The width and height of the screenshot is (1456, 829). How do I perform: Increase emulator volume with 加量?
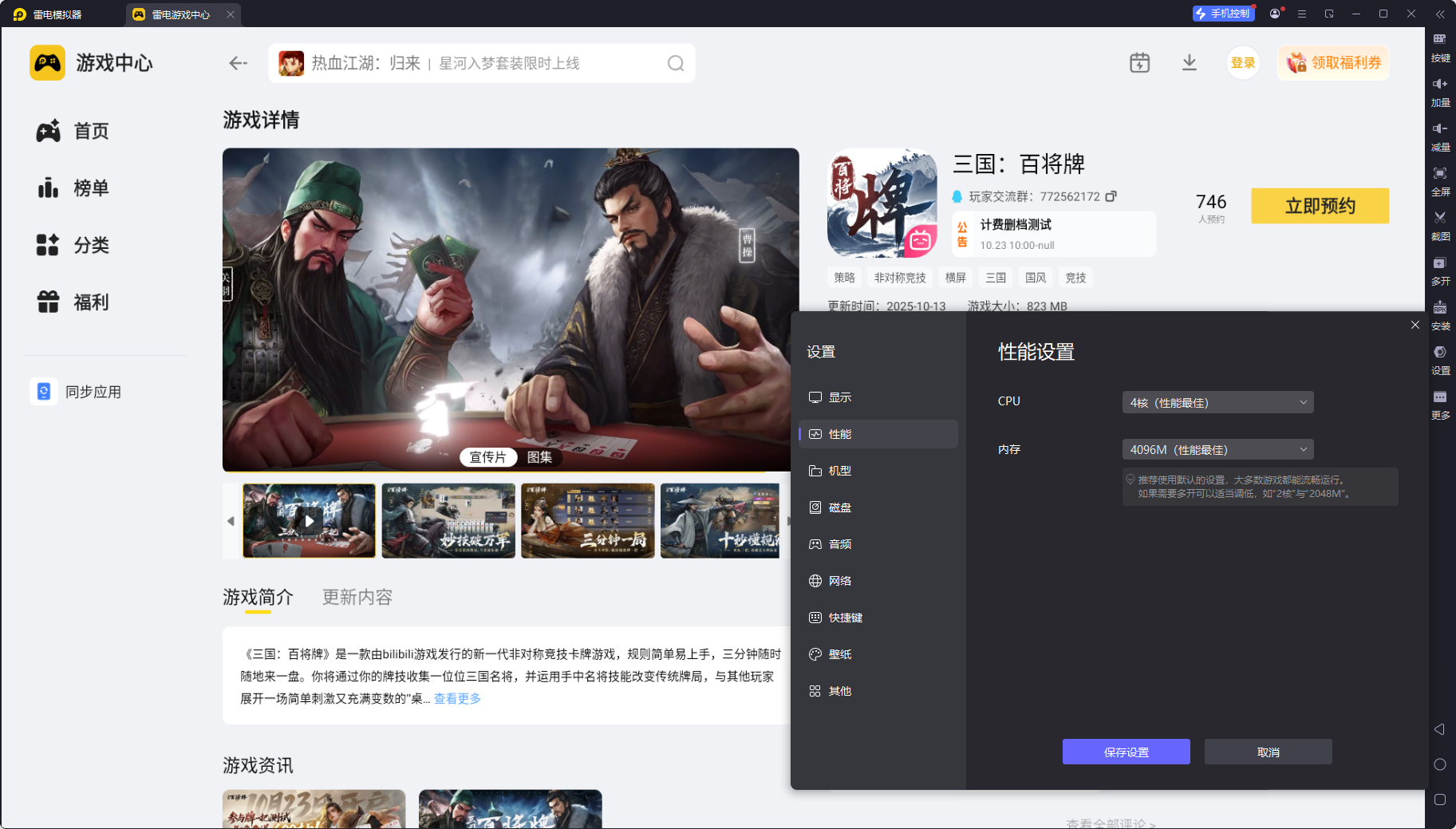click(1441, 92)
